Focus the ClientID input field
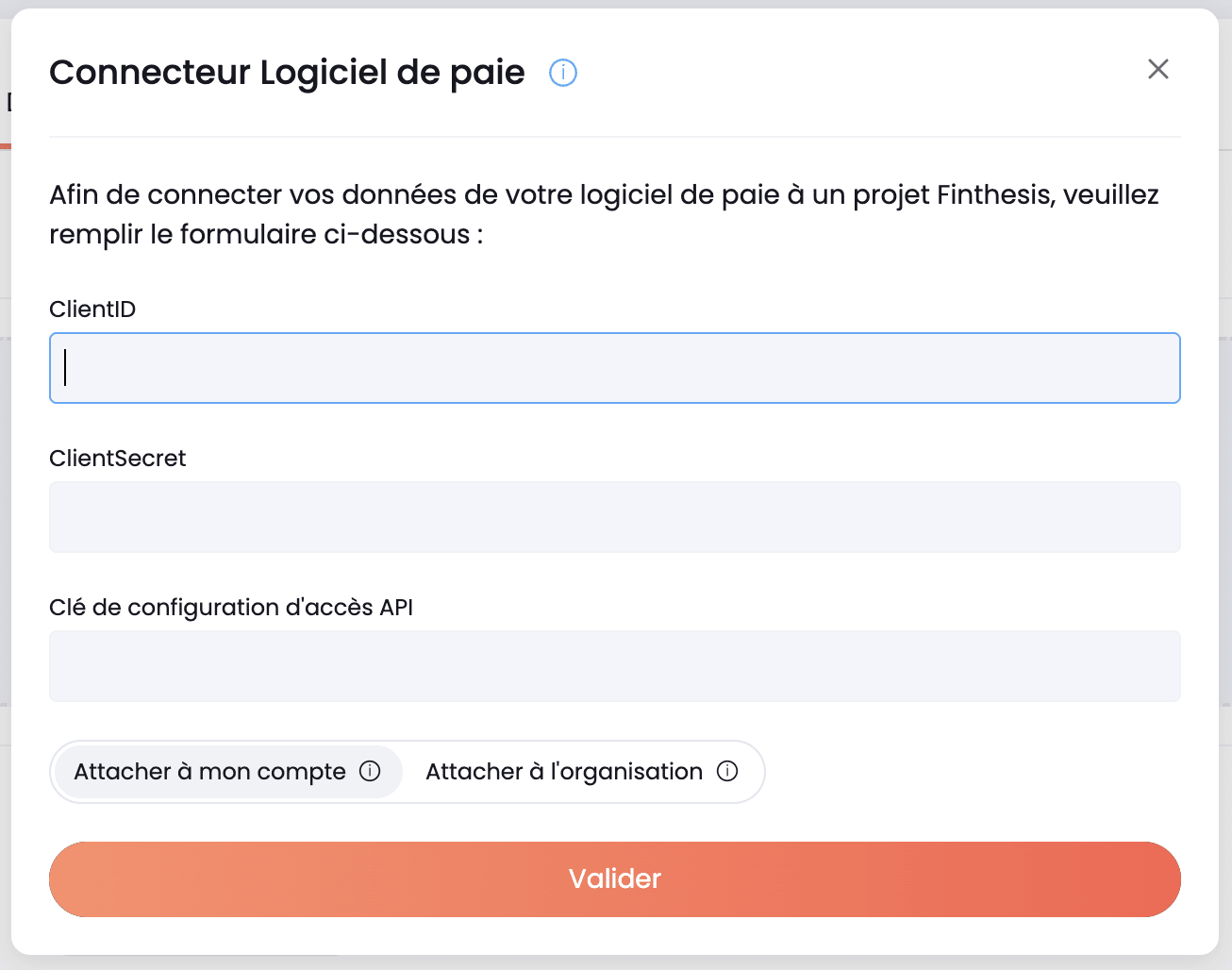Image resolution: width=1232 pixels, height=970 pixels. coord(615,368)
